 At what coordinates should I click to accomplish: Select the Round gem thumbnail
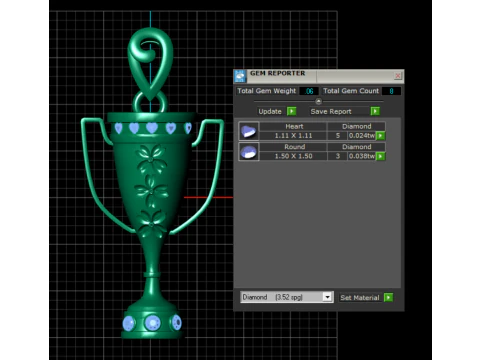[249, 152]
